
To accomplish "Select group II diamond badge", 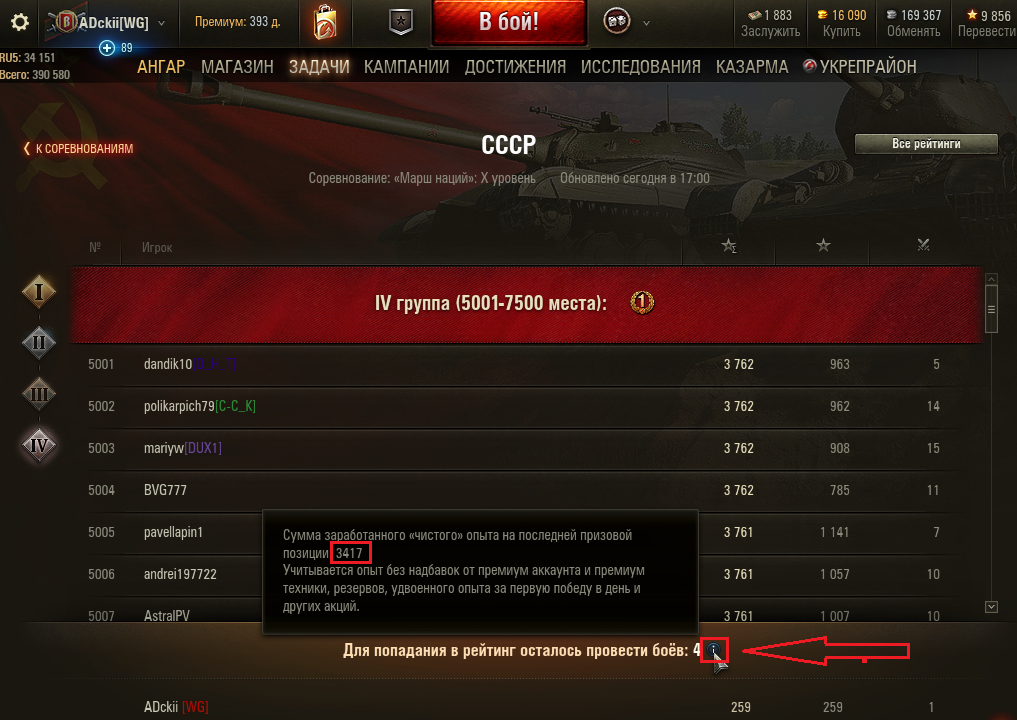I will click(39, 342).
